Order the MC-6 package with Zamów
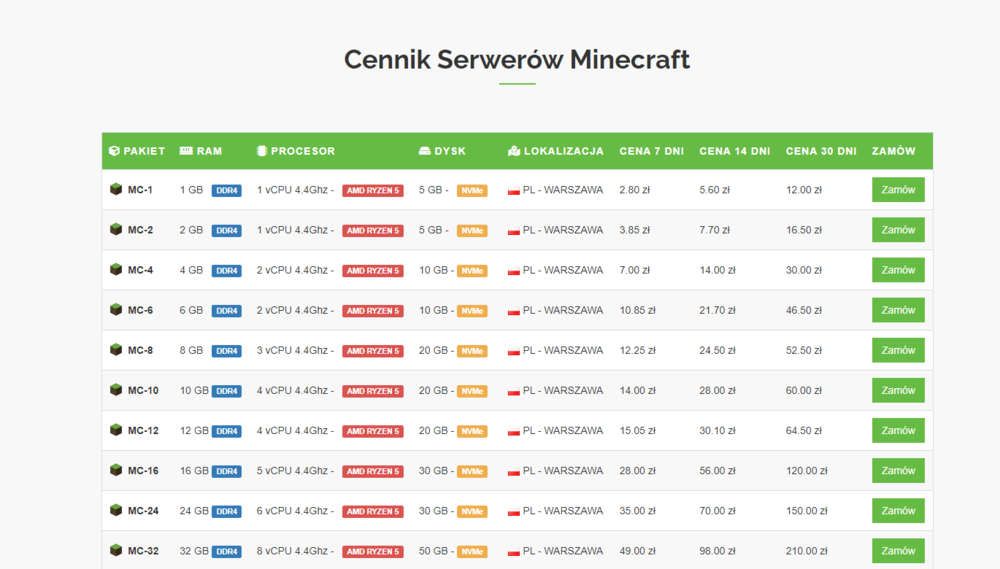The image size is (1000, 569). tap(898, 310)
